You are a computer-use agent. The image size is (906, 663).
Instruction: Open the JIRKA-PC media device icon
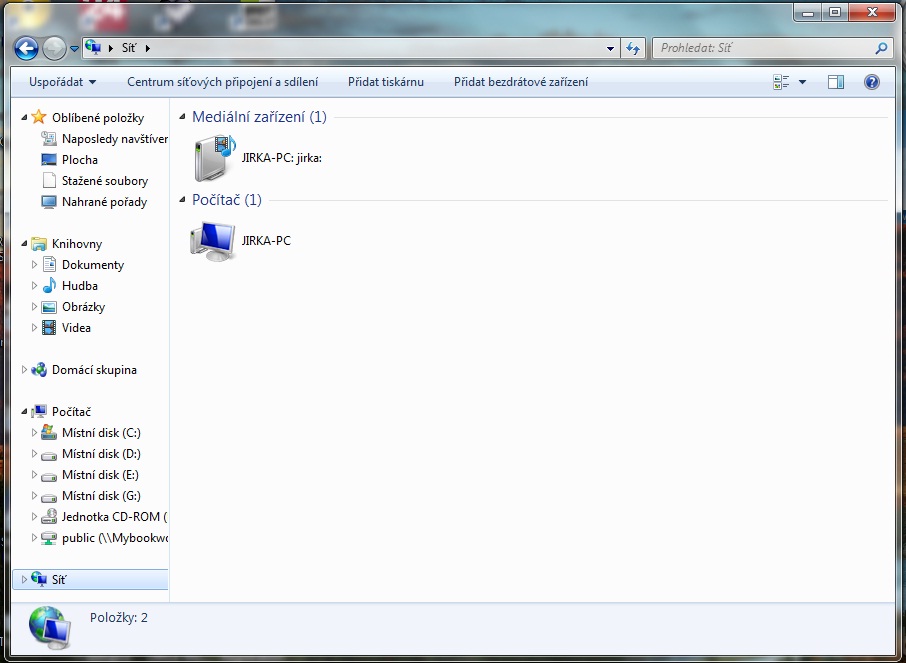point(211,157)
